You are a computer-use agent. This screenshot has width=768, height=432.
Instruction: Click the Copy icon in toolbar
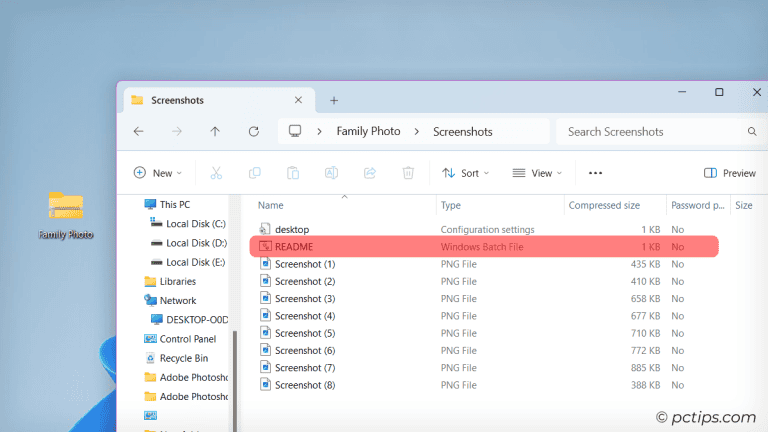pos(255,173)
